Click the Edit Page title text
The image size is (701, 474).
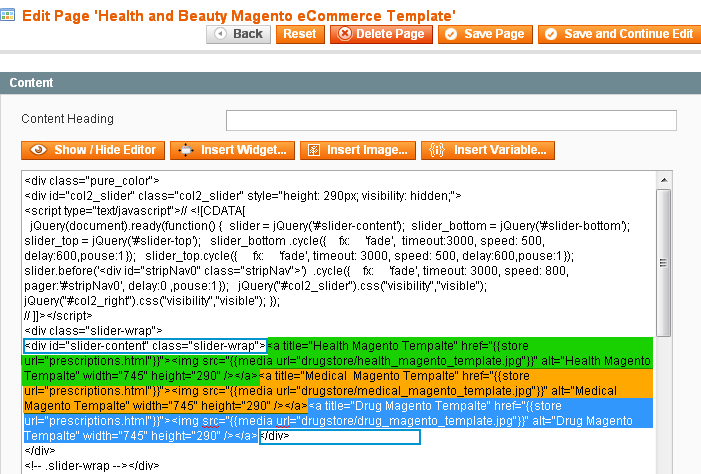click(239, 16)
